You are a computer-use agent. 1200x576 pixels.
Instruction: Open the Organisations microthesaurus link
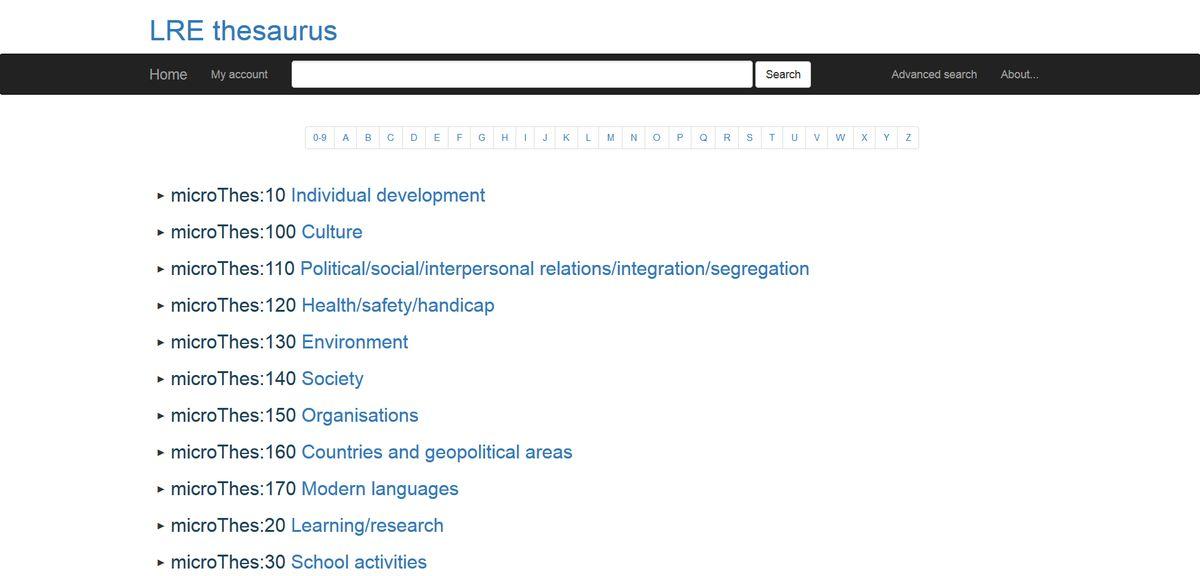tap(359, 415)
